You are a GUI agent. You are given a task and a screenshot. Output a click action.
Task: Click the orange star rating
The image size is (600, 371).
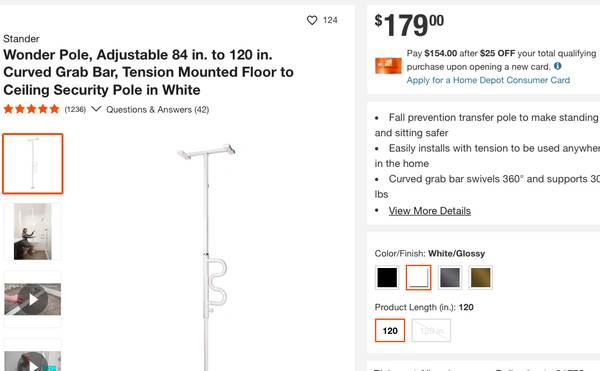[x=31, y=109]
